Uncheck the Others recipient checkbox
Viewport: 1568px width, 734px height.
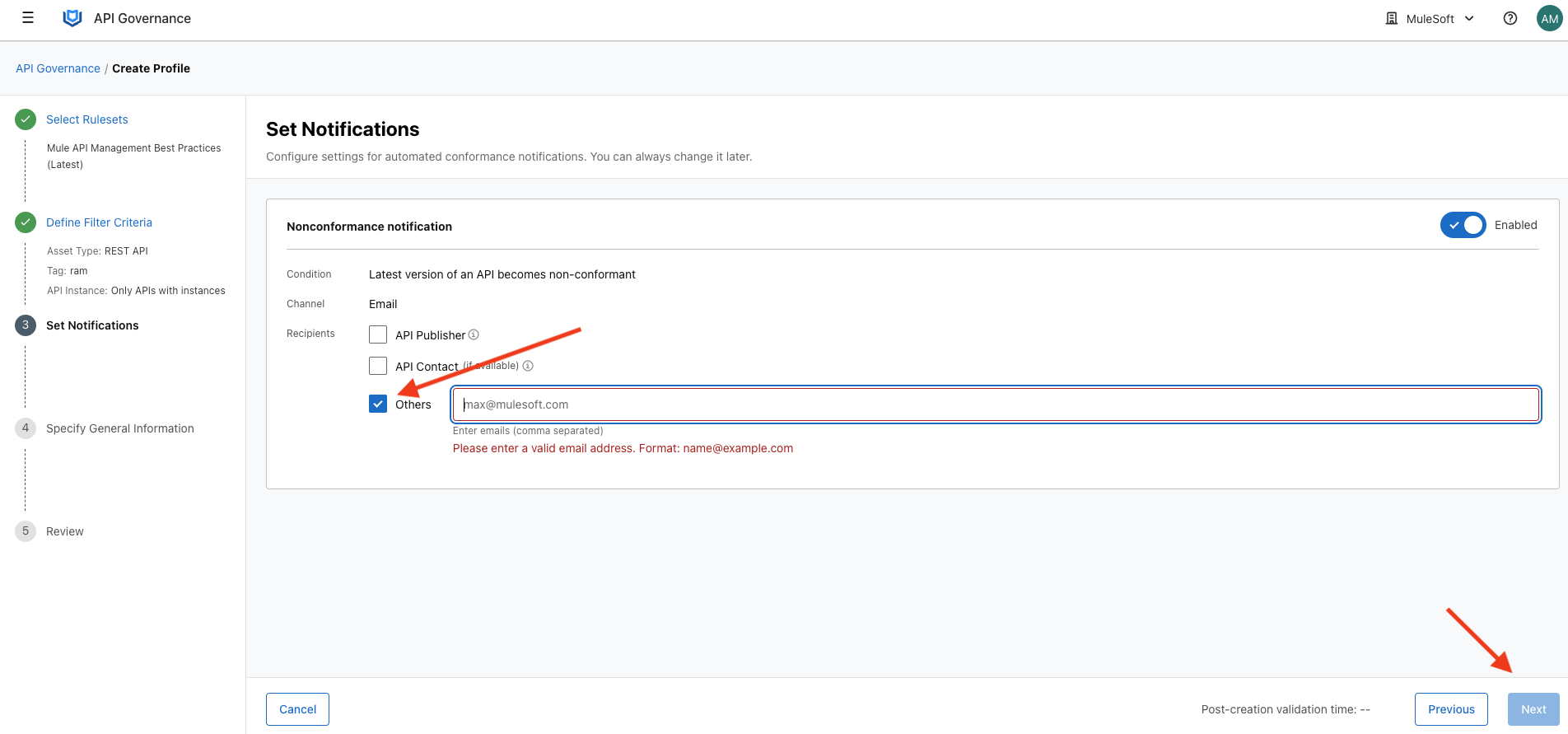[378, 404]
